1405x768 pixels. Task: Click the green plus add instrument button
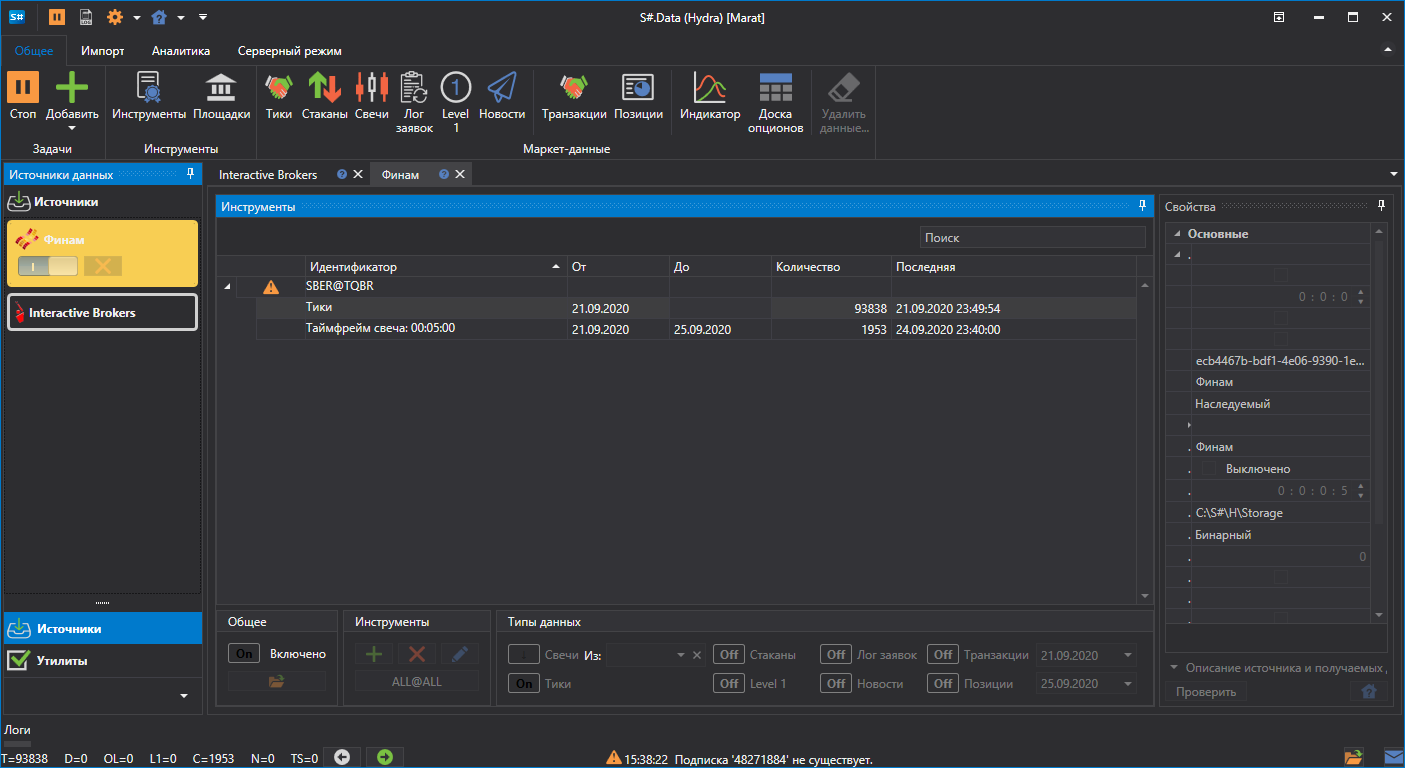click(374, 654)
